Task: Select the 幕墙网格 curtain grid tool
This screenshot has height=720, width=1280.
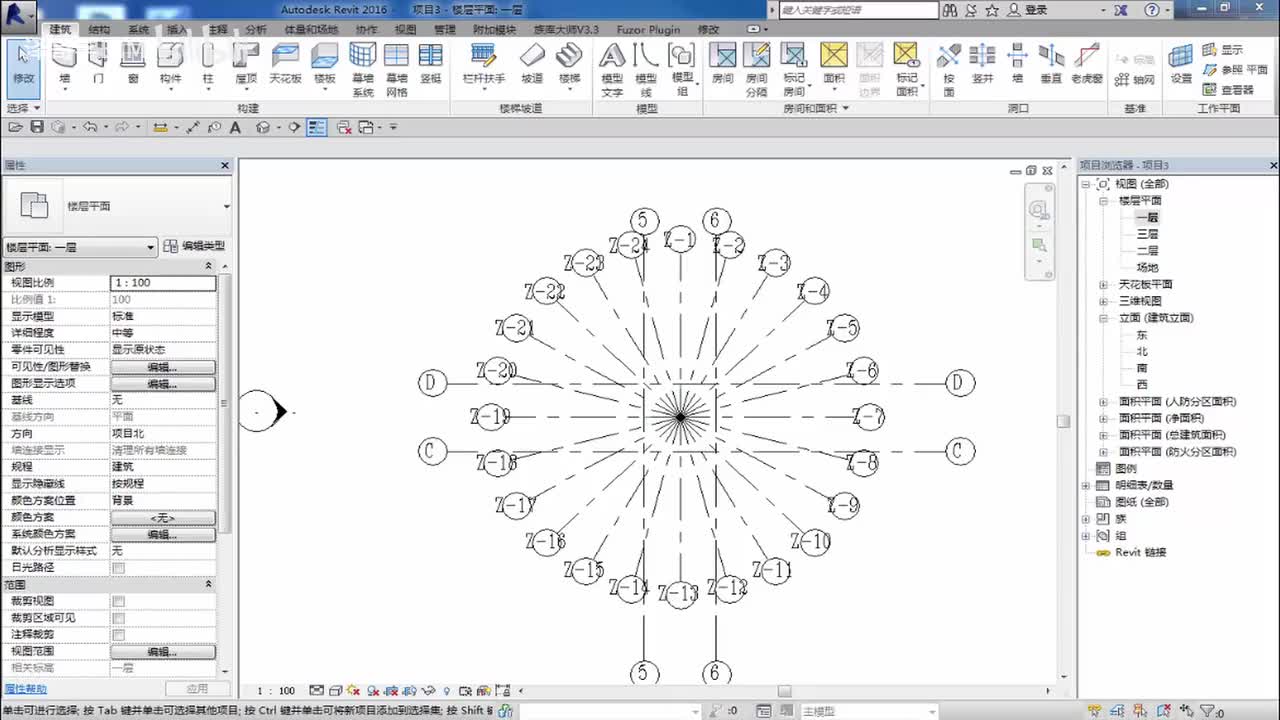Action: (396, 69)
